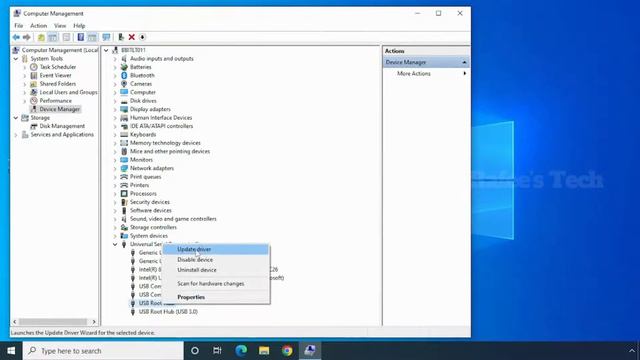This screenshot has height=360, width=640.
Task: Click the Cortana circle on the taskbar
Action: (x=195, y=351)
